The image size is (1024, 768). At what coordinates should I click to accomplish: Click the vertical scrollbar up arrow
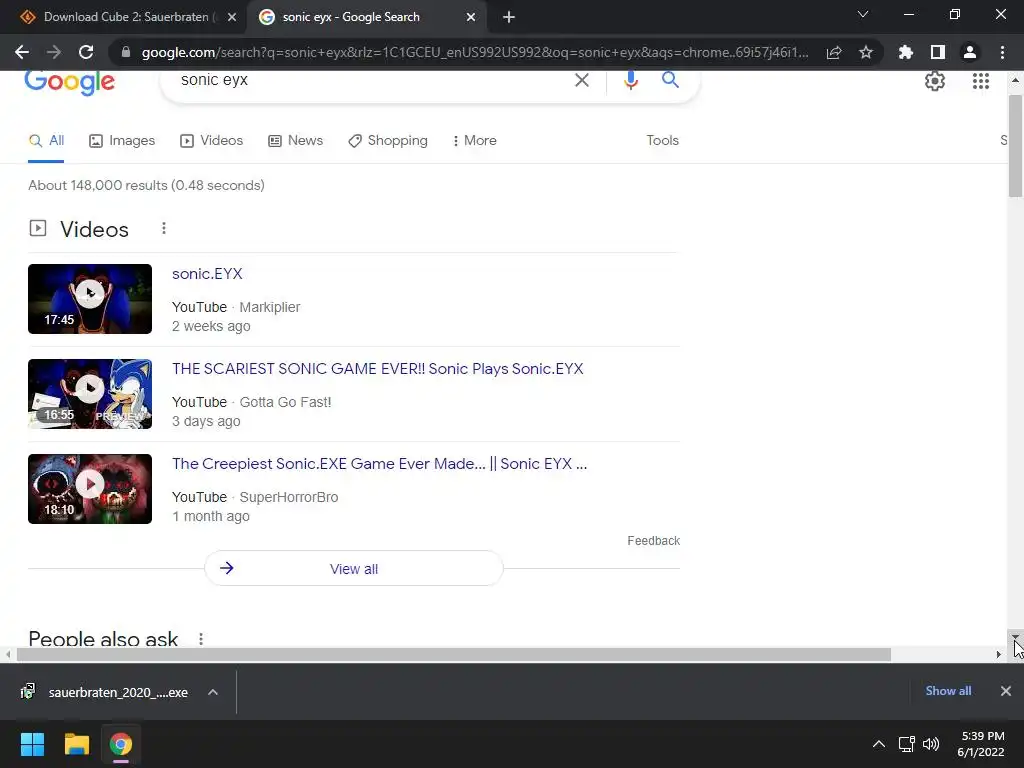[x=1015, y=80]
